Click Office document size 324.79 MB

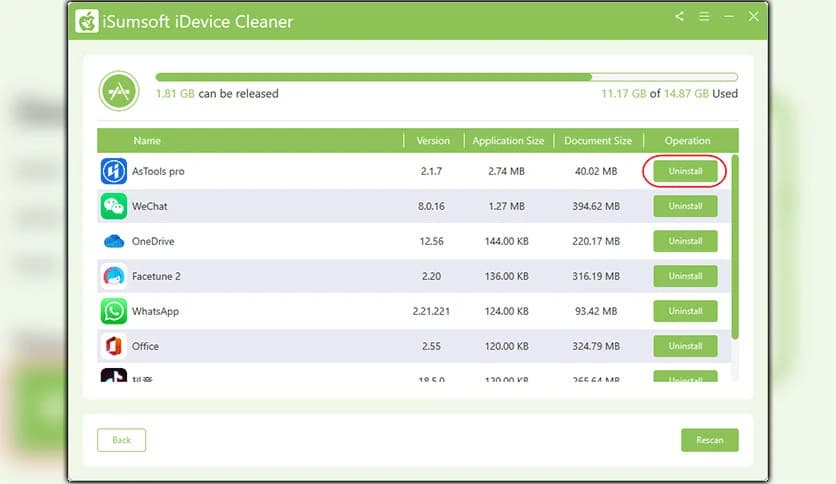pyautogui.click(x=596, y=346)
